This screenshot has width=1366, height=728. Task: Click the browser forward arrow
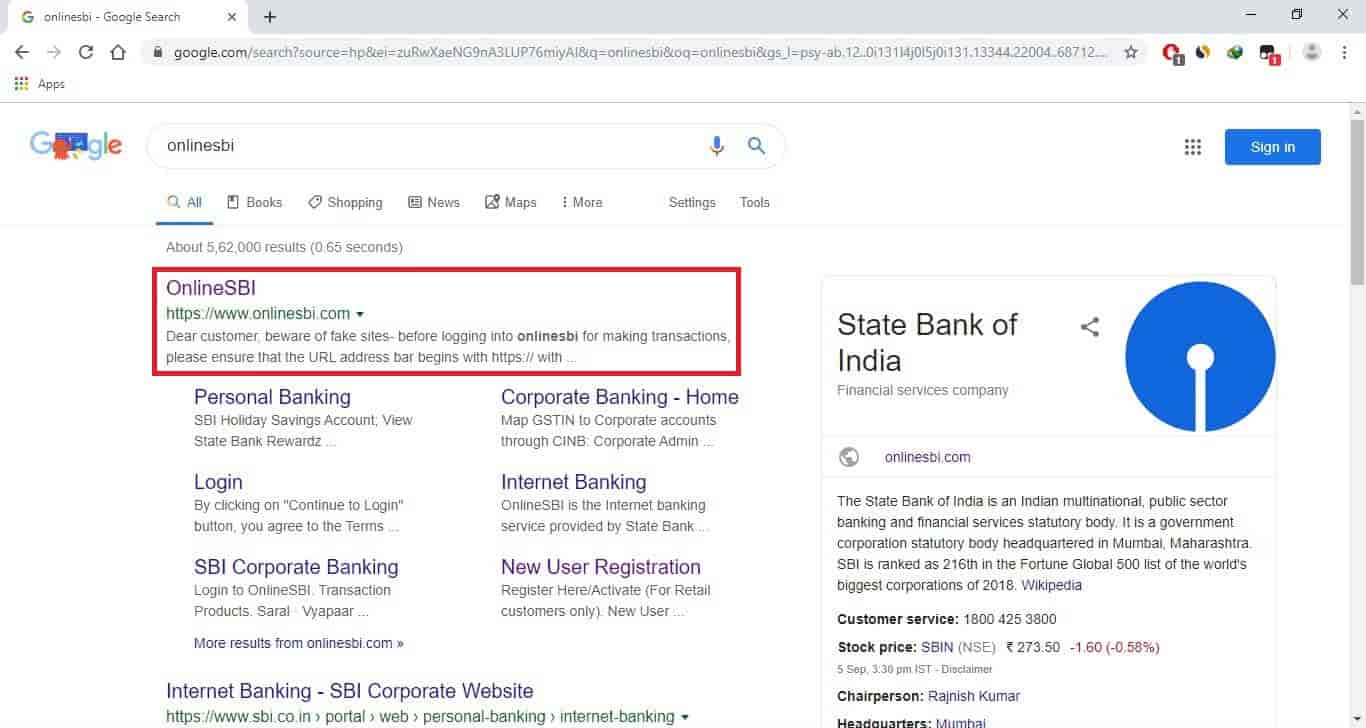(x=54, y=52)
